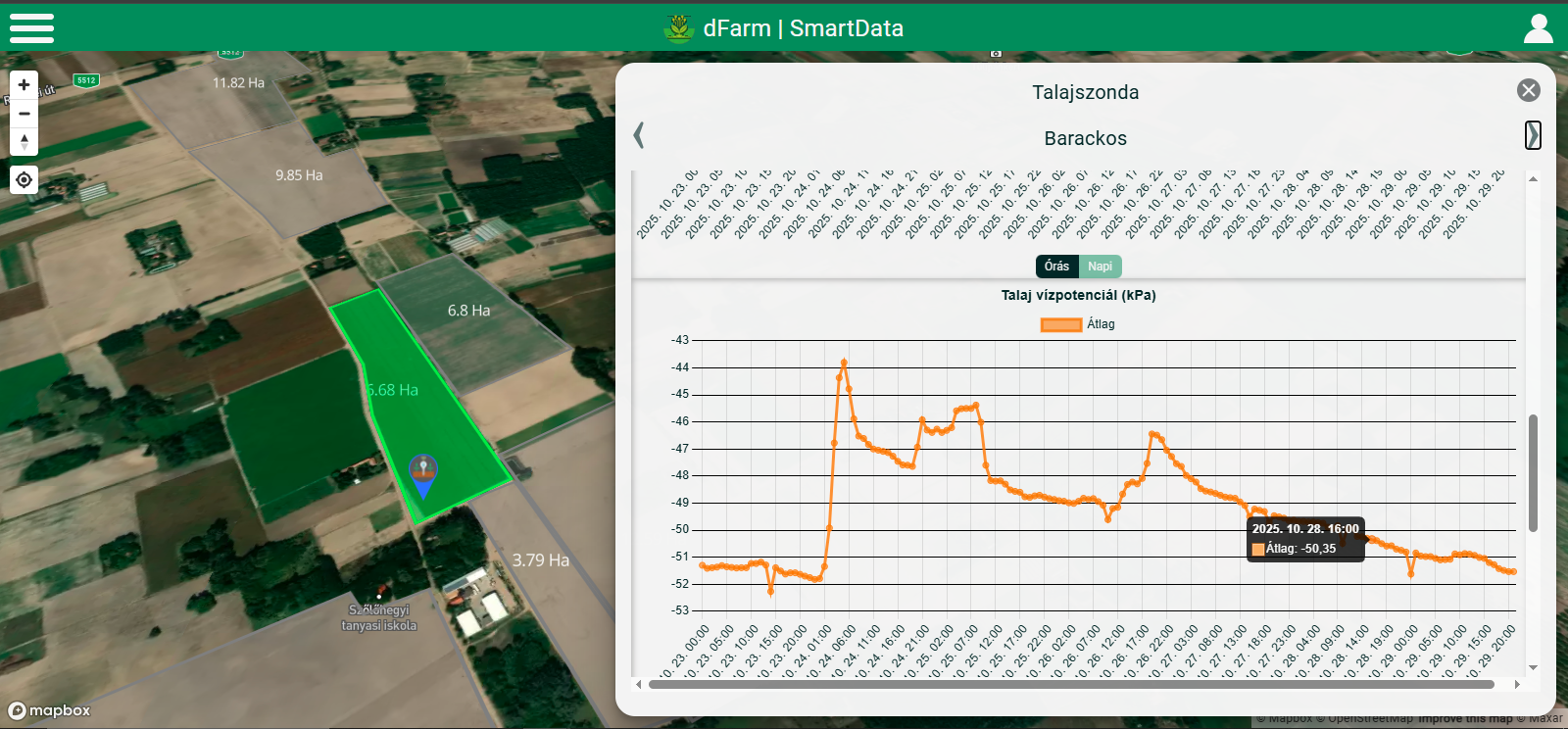
Task: Click the dFarm logo icon
Action: (678, 28)
